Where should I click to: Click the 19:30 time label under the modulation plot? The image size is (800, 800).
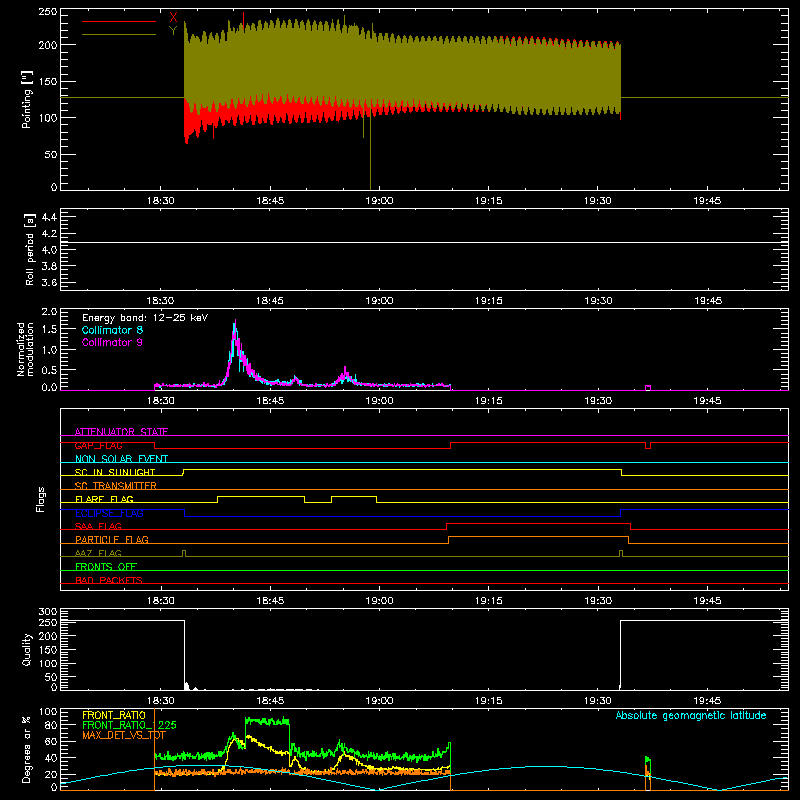[598, 401]
